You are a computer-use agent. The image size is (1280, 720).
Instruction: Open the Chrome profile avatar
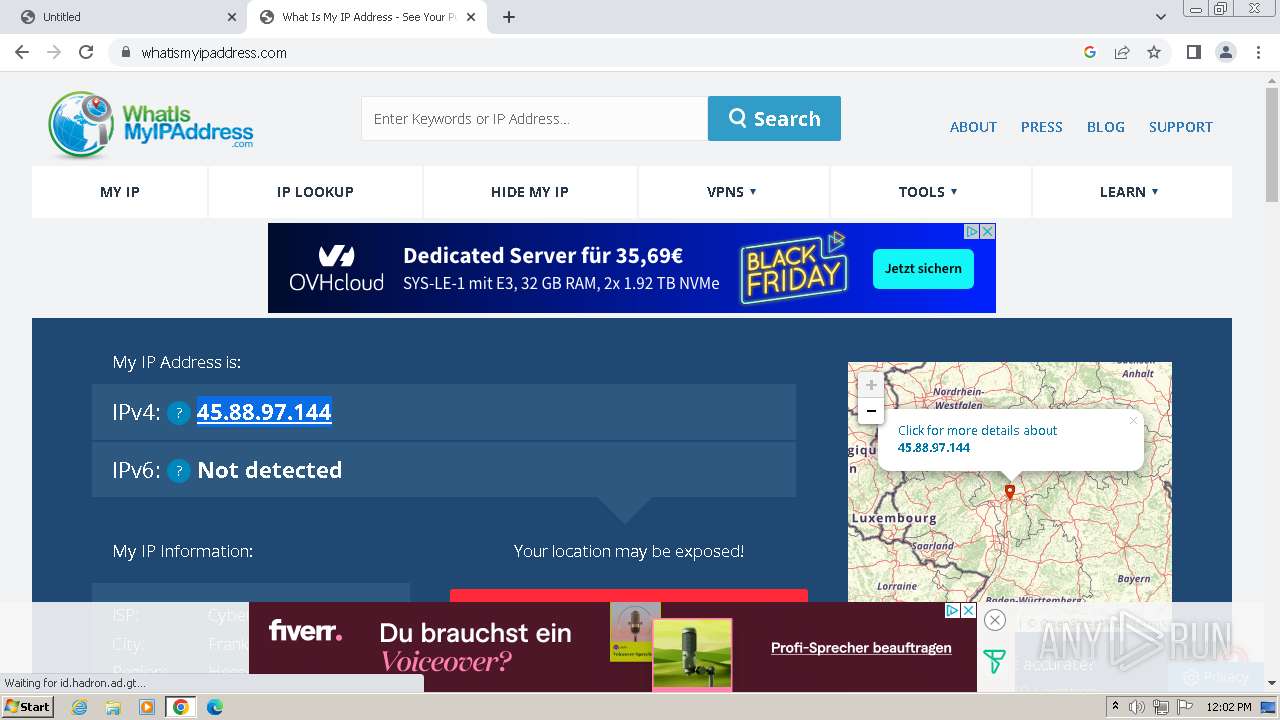tap(1225, 52)
